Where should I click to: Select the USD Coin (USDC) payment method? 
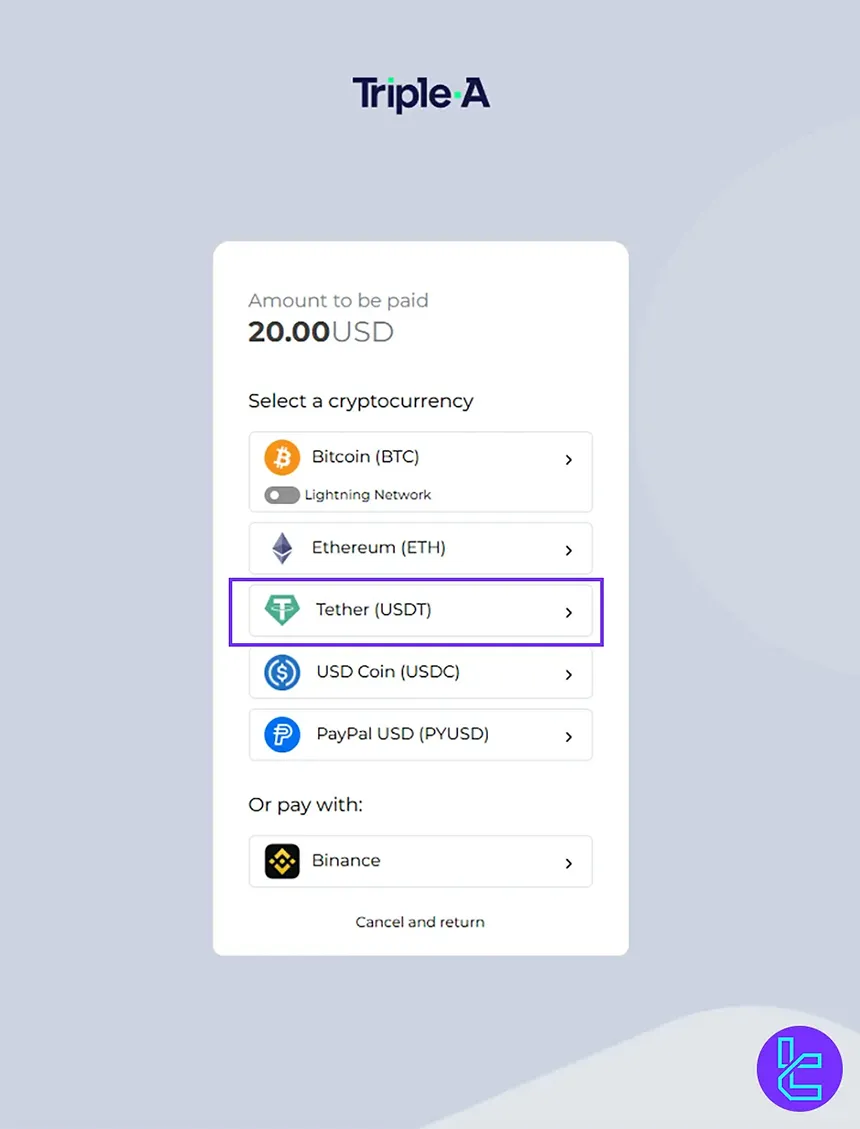420,672
